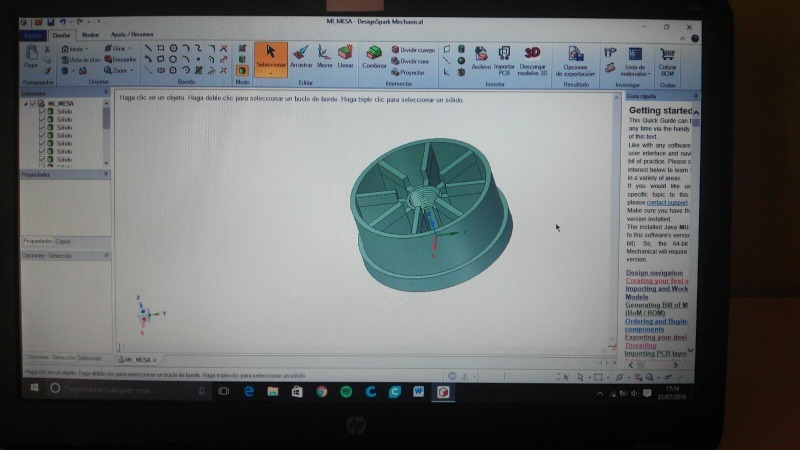800x450 pixels.
Task: Insert a plane from Insertar group
Action: [447, 49]
